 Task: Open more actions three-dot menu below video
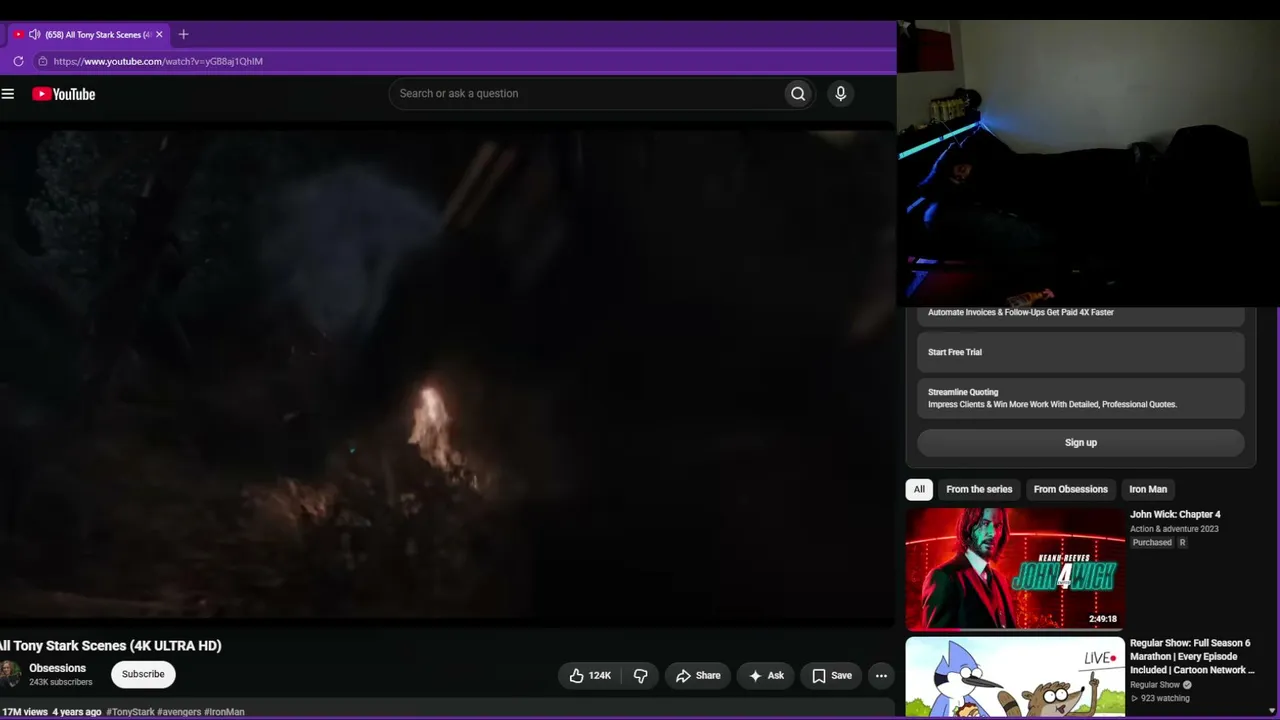coord(881,676)
